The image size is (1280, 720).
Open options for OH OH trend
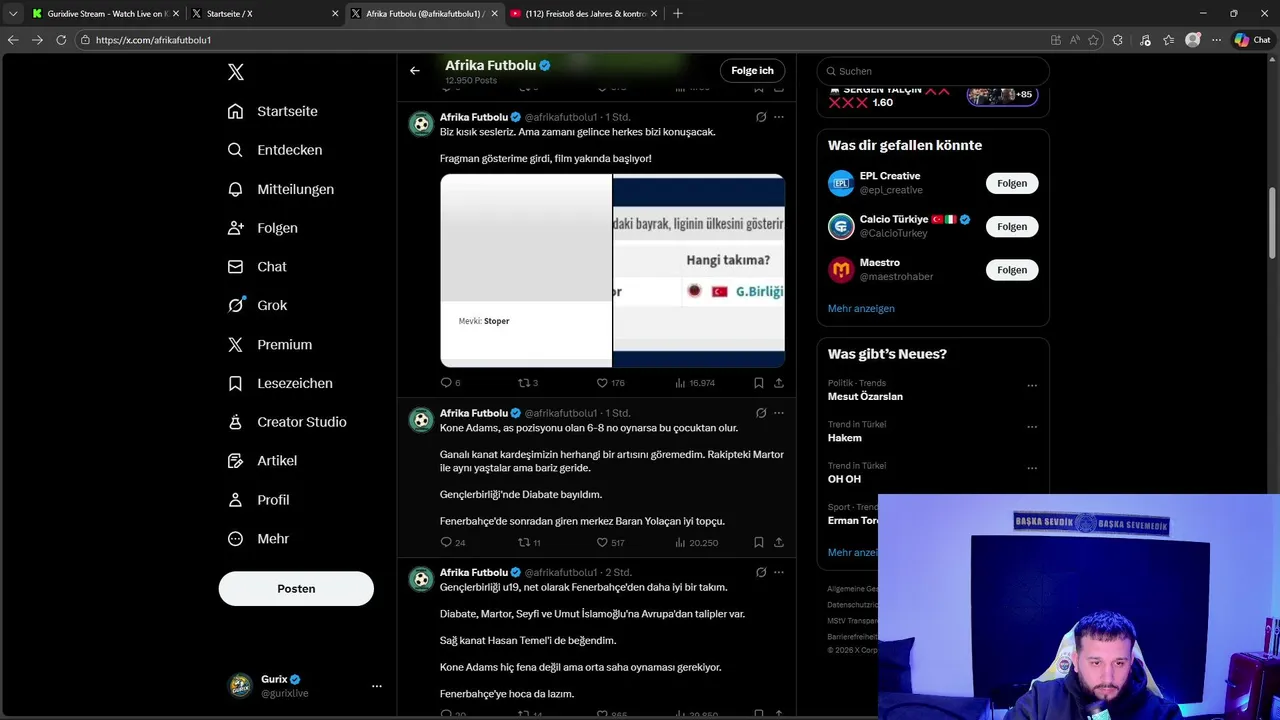(x=1032, y=468)
